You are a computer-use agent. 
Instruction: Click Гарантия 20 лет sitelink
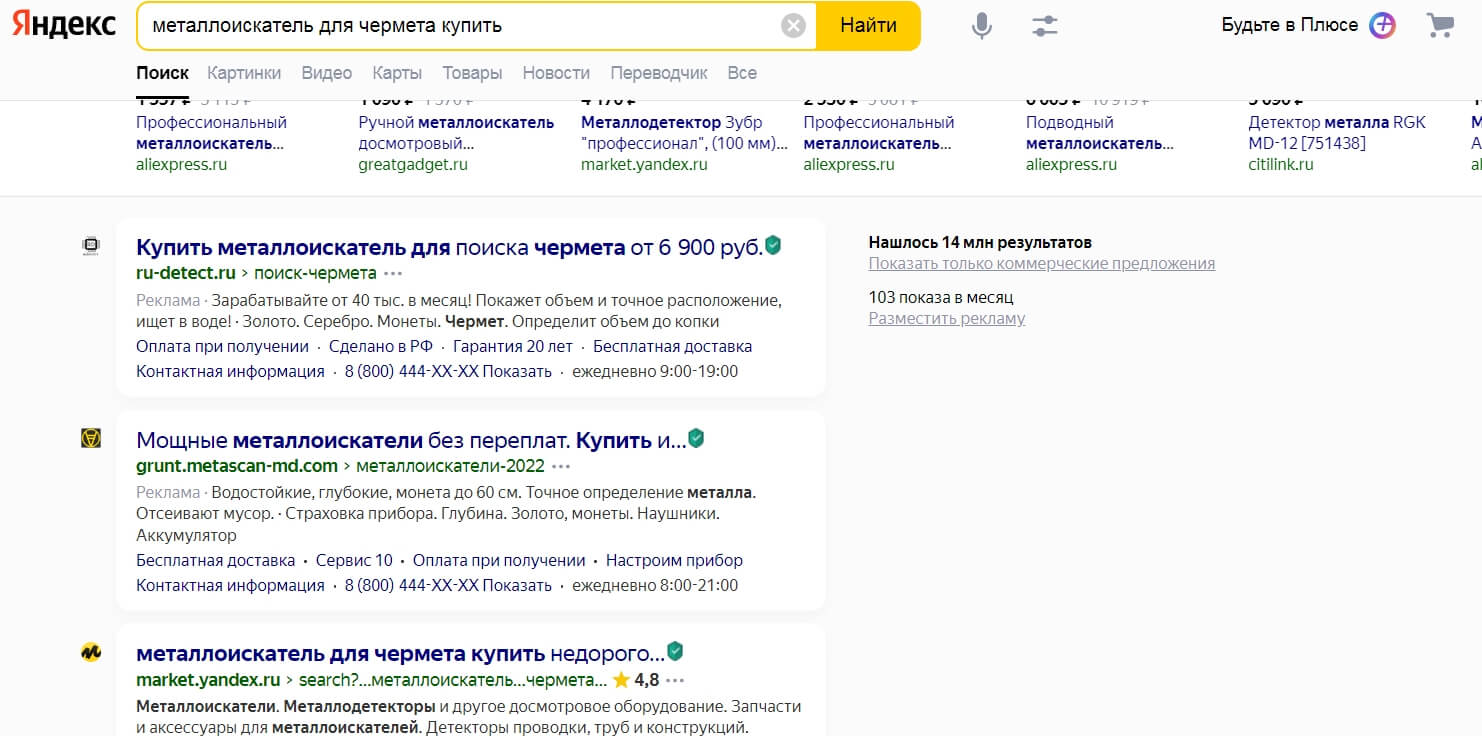[513, 347]
